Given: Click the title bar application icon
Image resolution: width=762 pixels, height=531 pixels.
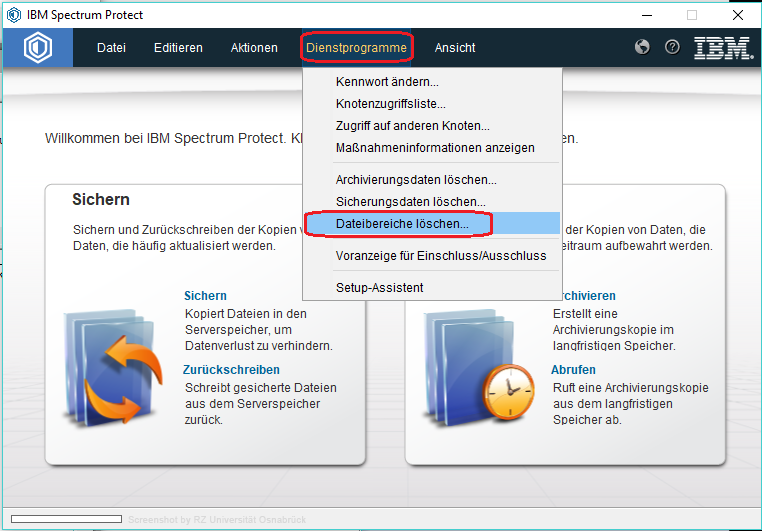Looking at the screenshot, I should [x=12, y=15].
